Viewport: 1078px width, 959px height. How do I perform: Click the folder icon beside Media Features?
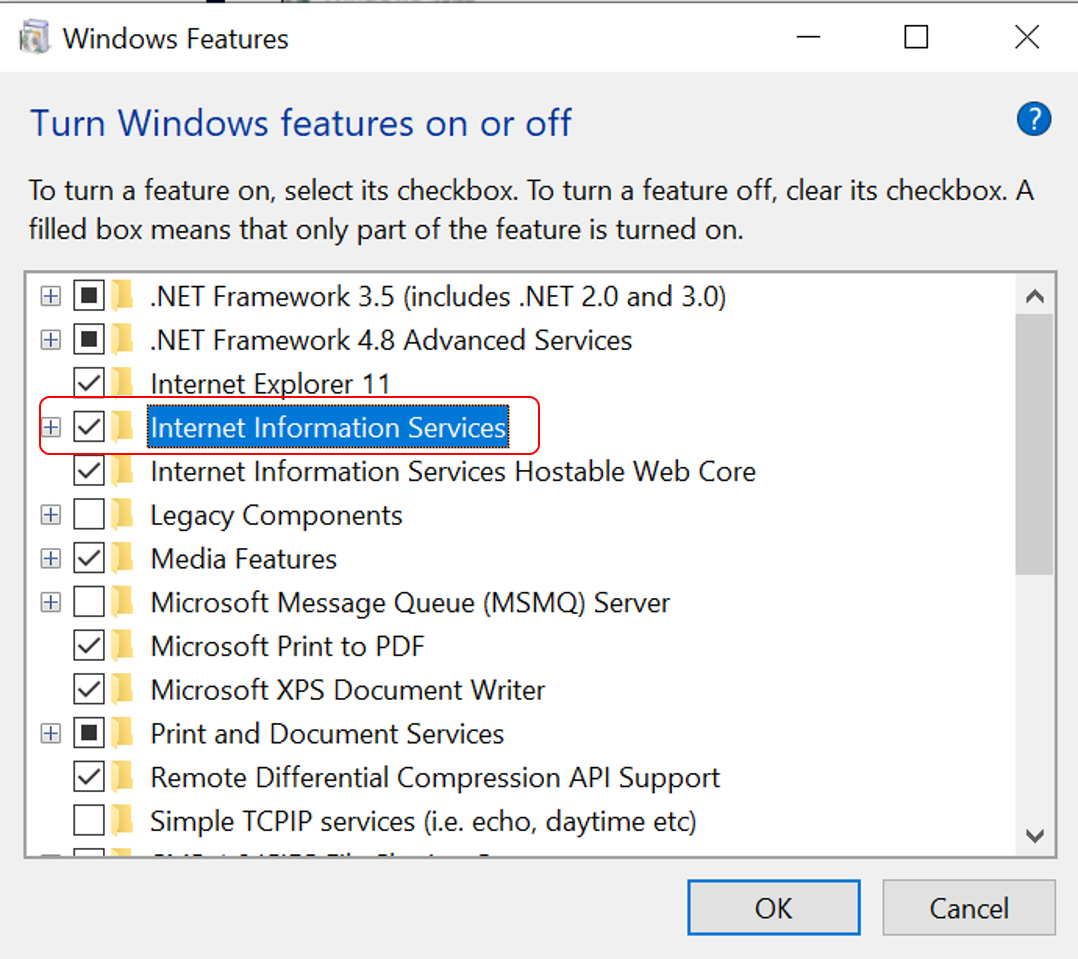[122, 558]
